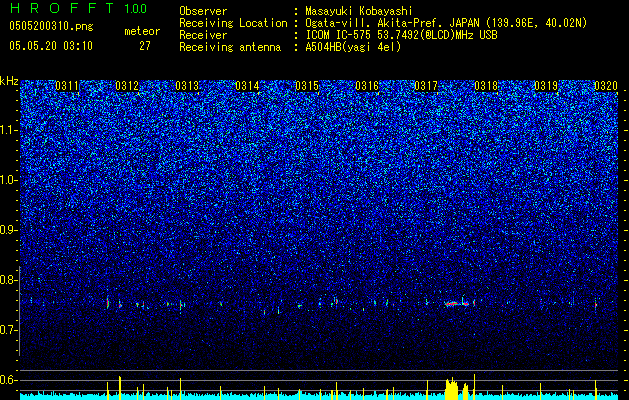Click the date stamp 05.05.20 03:10
The height and width of the screenshot is (400, 629).
[x=51, y=46]
